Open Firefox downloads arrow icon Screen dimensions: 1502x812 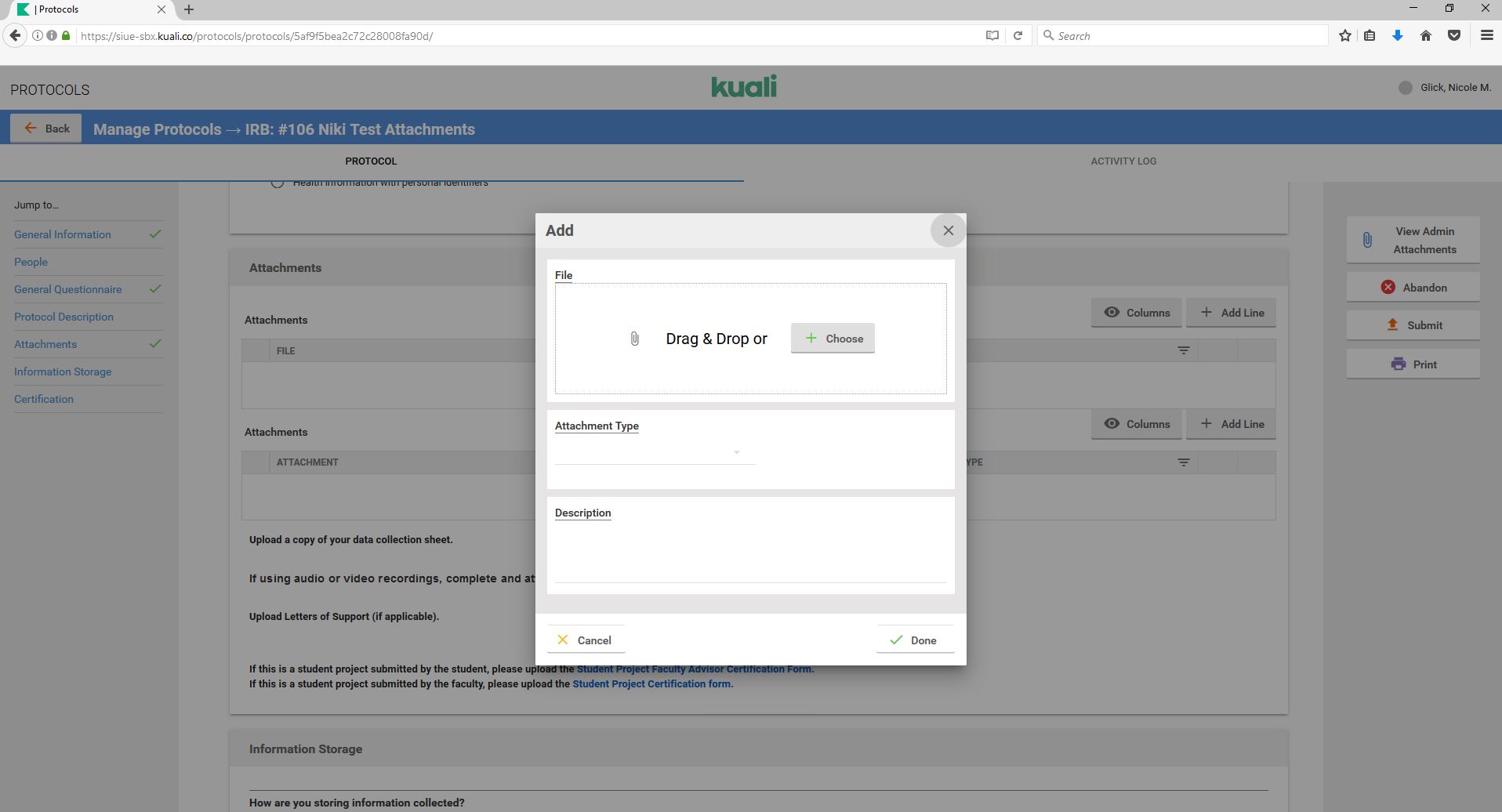tap(1397, 36)
